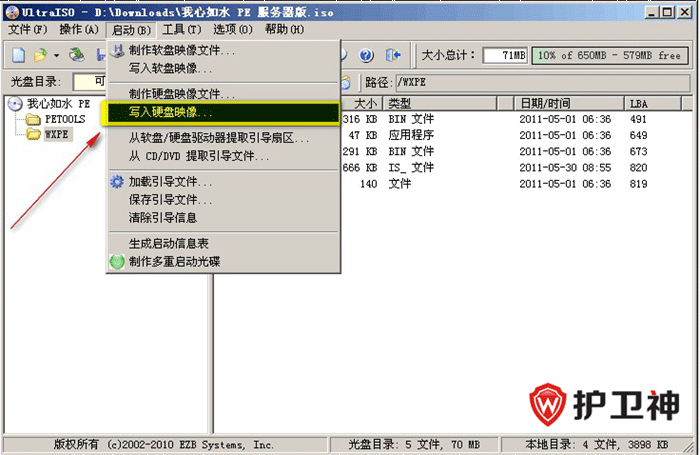
Task: Choose 制作多重启动光碟 menu entry
Action: click(223, 261)
